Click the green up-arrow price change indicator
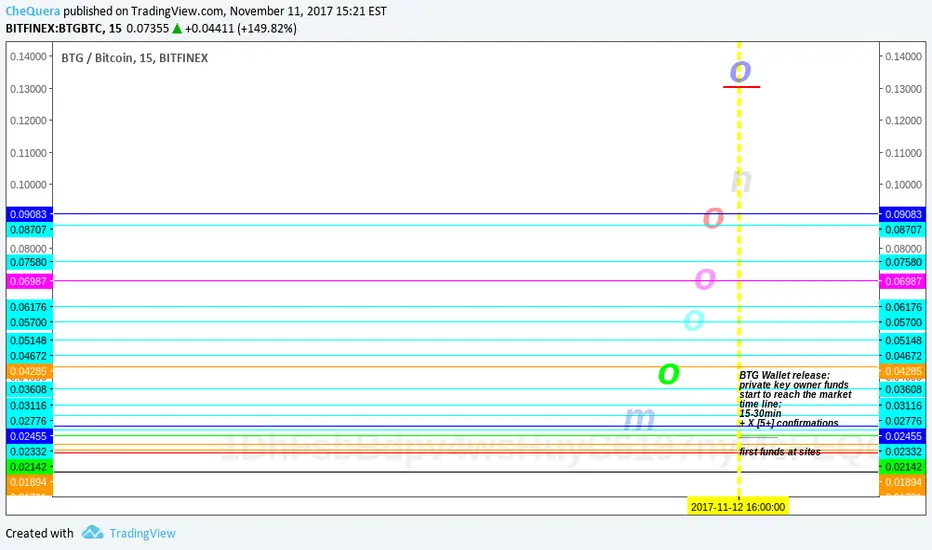The image size is (932, 550). point(177,29)
